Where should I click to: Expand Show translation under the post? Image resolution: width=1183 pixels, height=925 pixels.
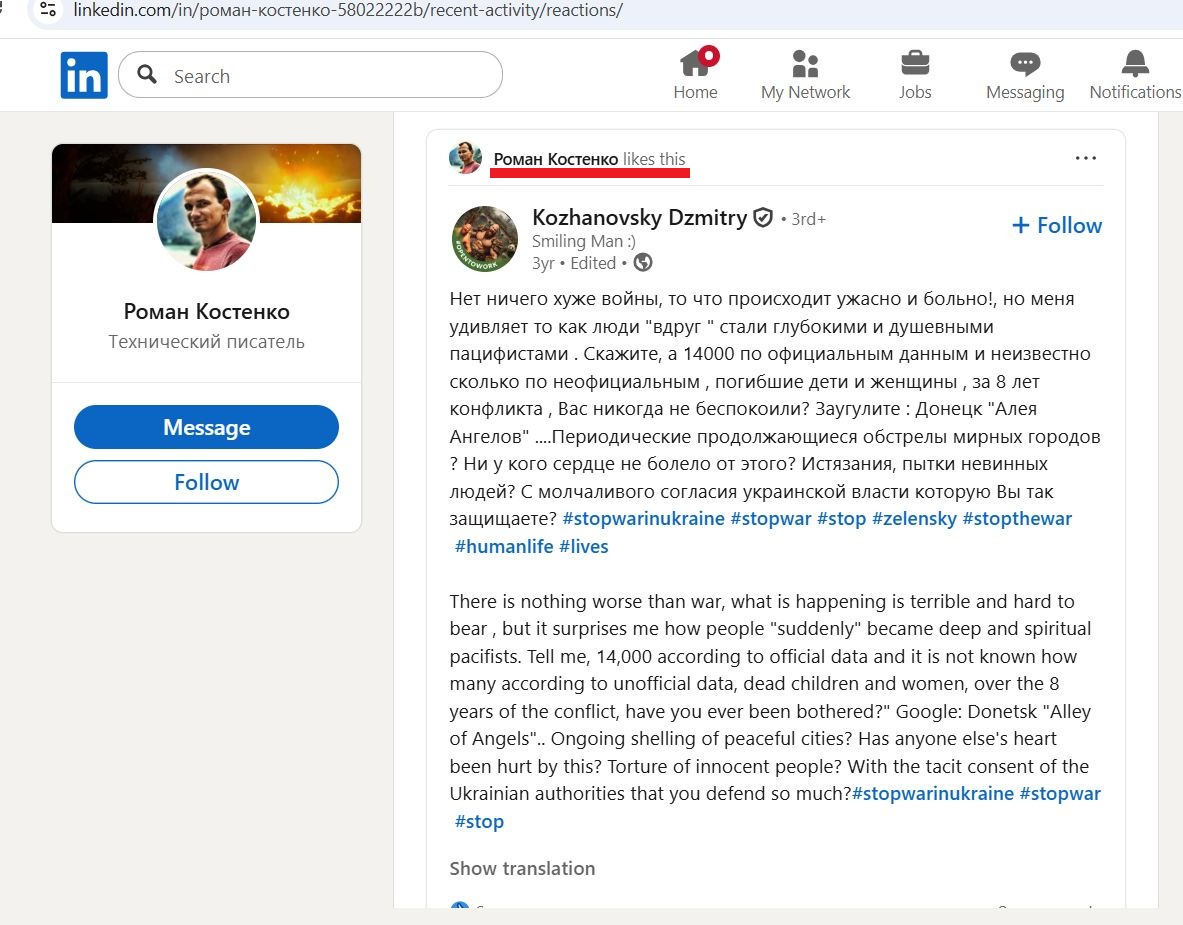tap(522, 868)
